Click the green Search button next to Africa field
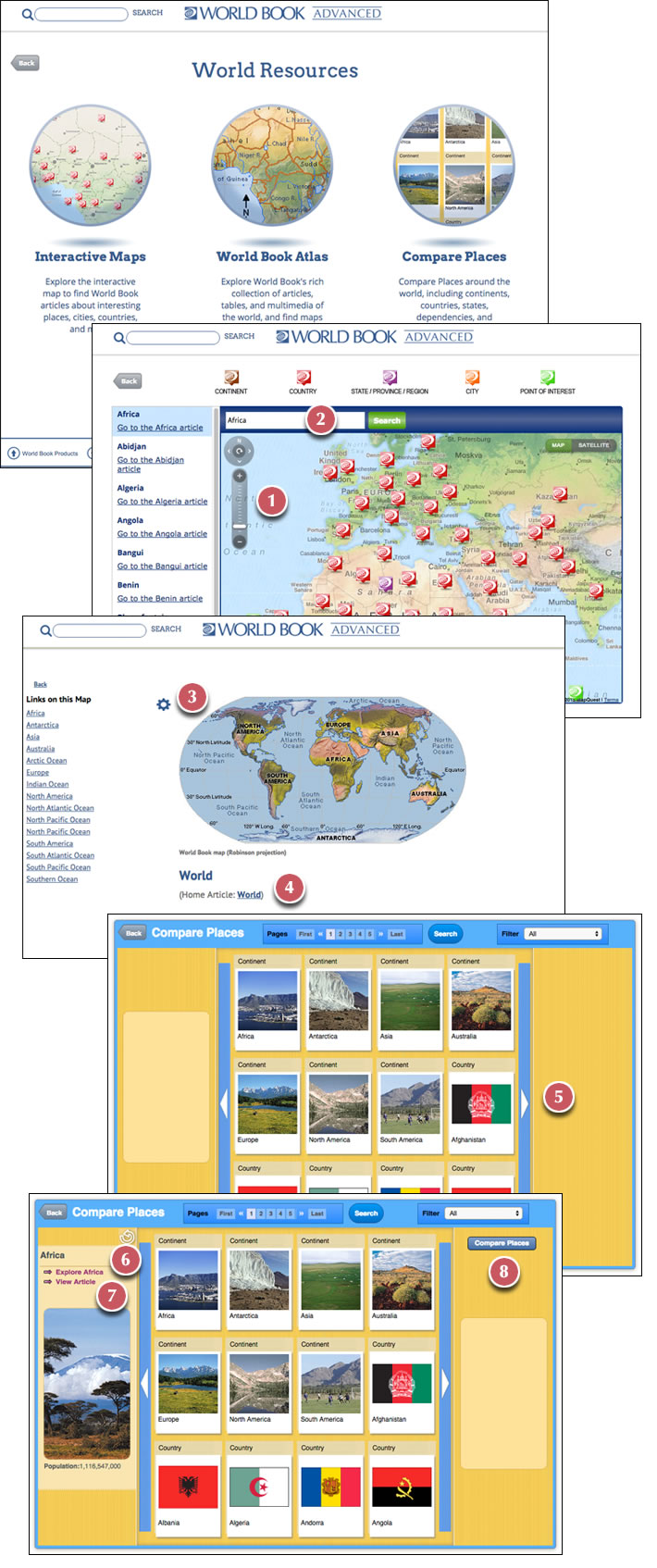 pos(387,420)
